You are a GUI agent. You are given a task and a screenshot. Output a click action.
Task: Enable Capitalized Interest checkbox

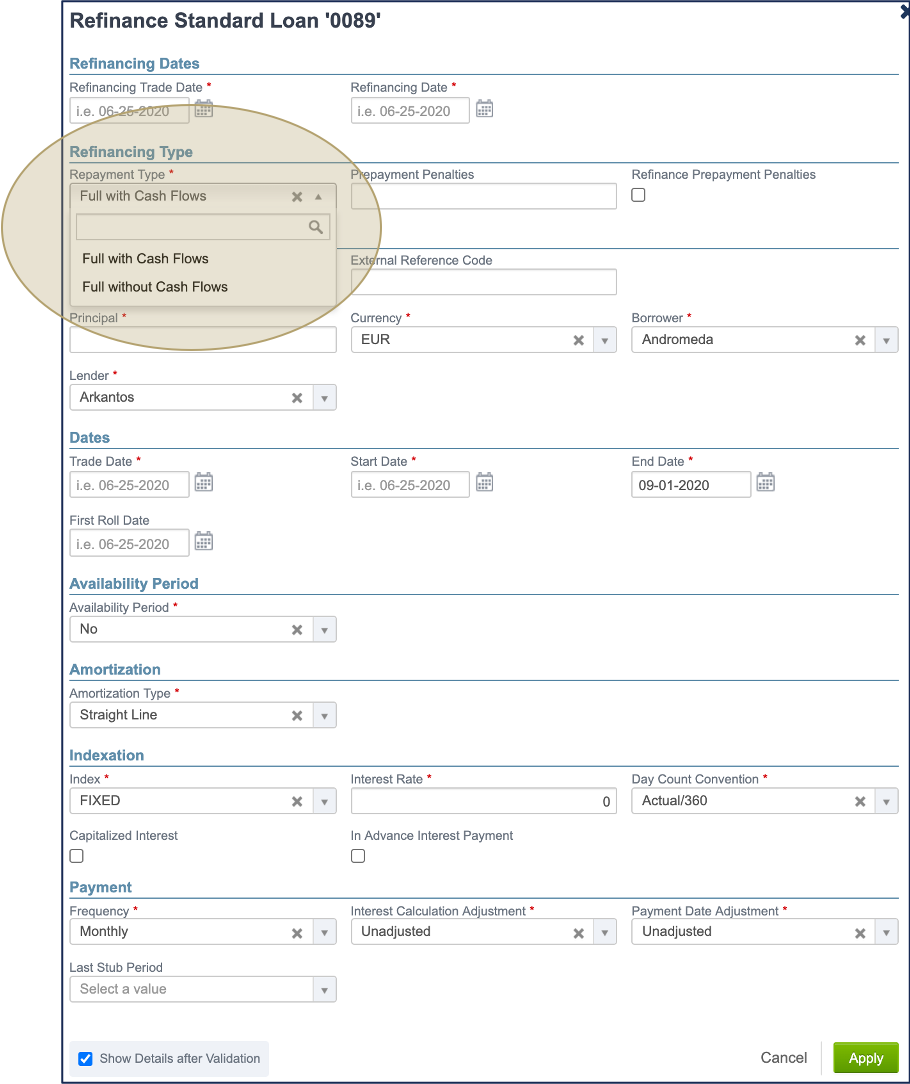tap(77, 856)
